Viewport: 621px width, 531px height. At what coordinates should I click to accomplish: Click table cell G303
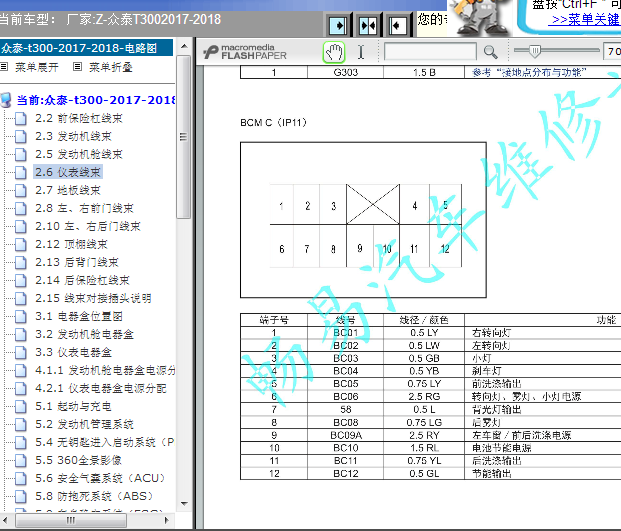coord(346,72)
